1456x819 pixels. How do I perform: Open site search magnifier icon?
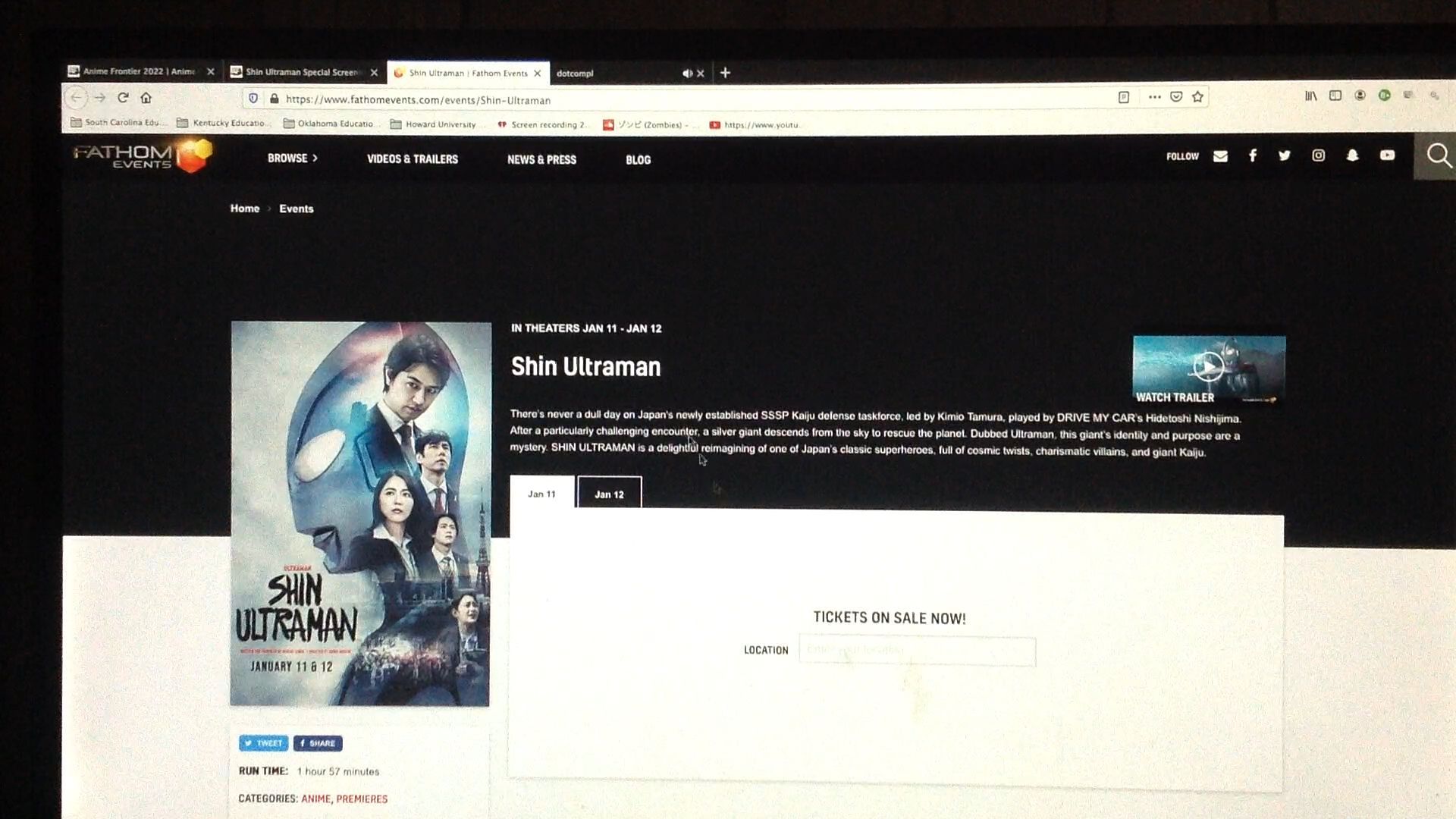click(x=1438, y=156)
